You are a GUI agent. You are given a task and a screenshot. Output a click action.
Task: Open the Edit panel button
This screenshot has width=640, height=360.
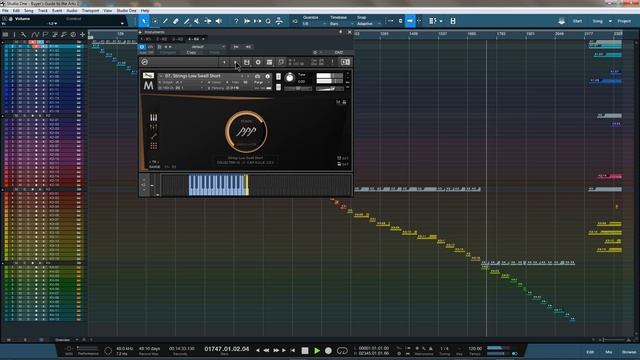tap(590, 352)
